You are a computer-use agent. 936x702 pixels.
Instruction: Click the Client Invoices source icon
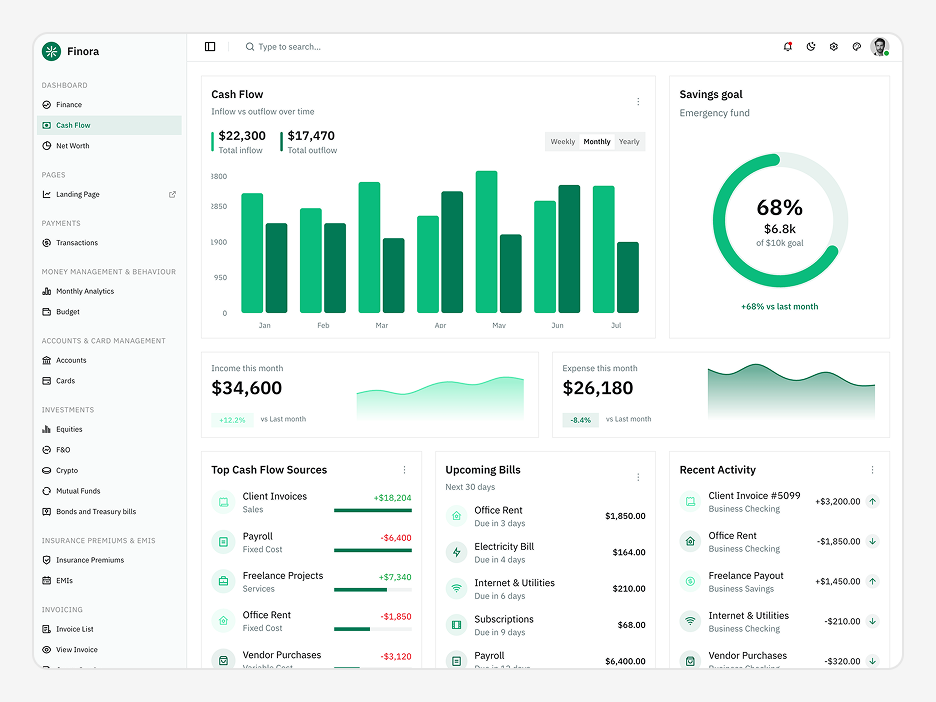(223, 502)
